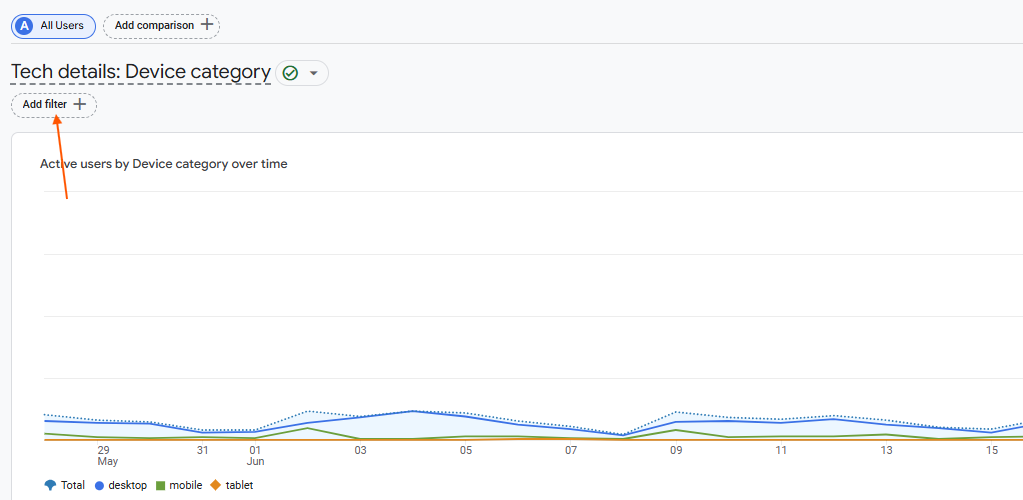The height and width of the screenshot is (500, 1023).
Task: Click the mobile legend label
Action: (186, 486)
